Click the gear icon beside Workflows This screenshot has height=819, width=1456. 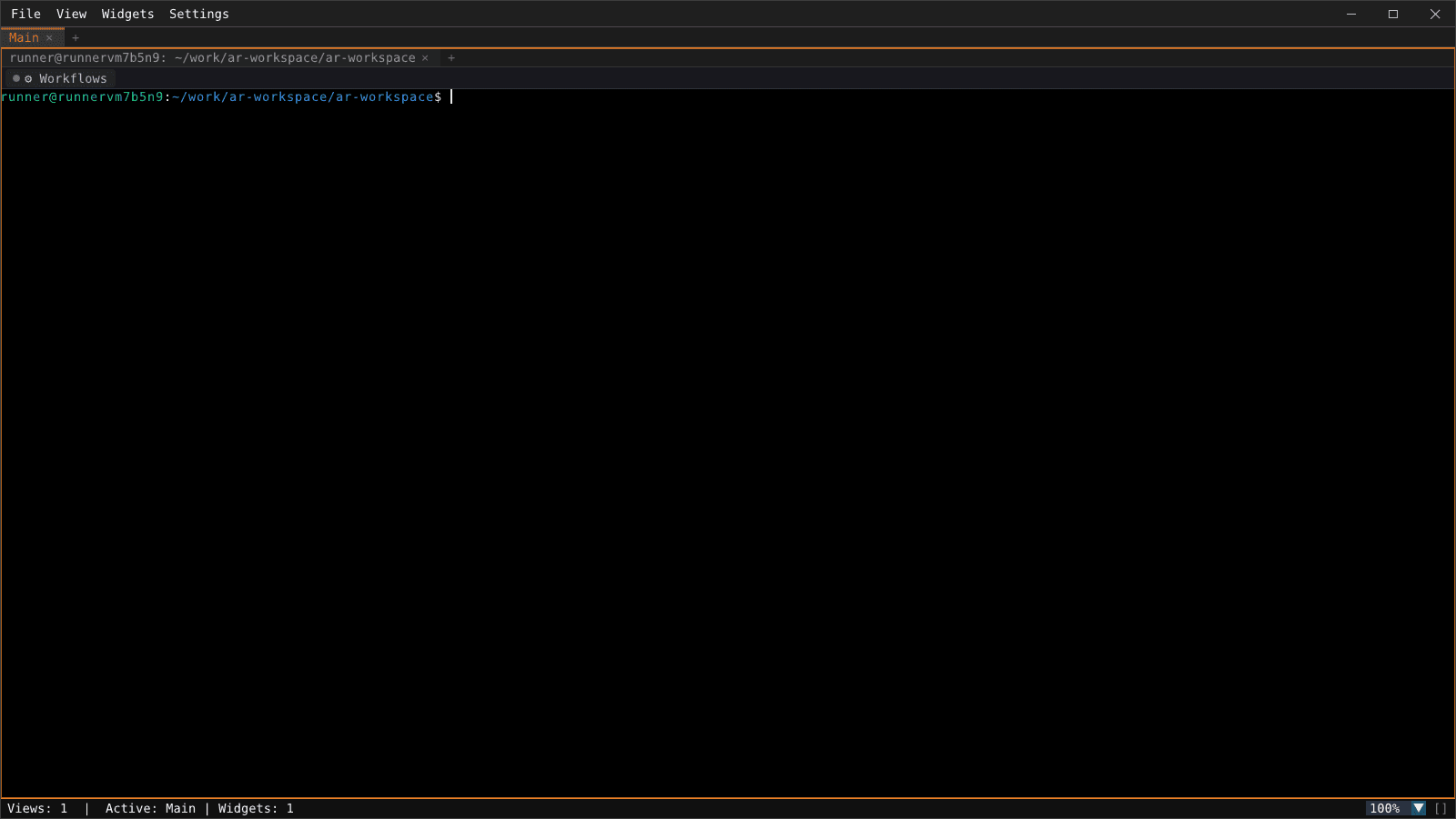coord(28,79)
